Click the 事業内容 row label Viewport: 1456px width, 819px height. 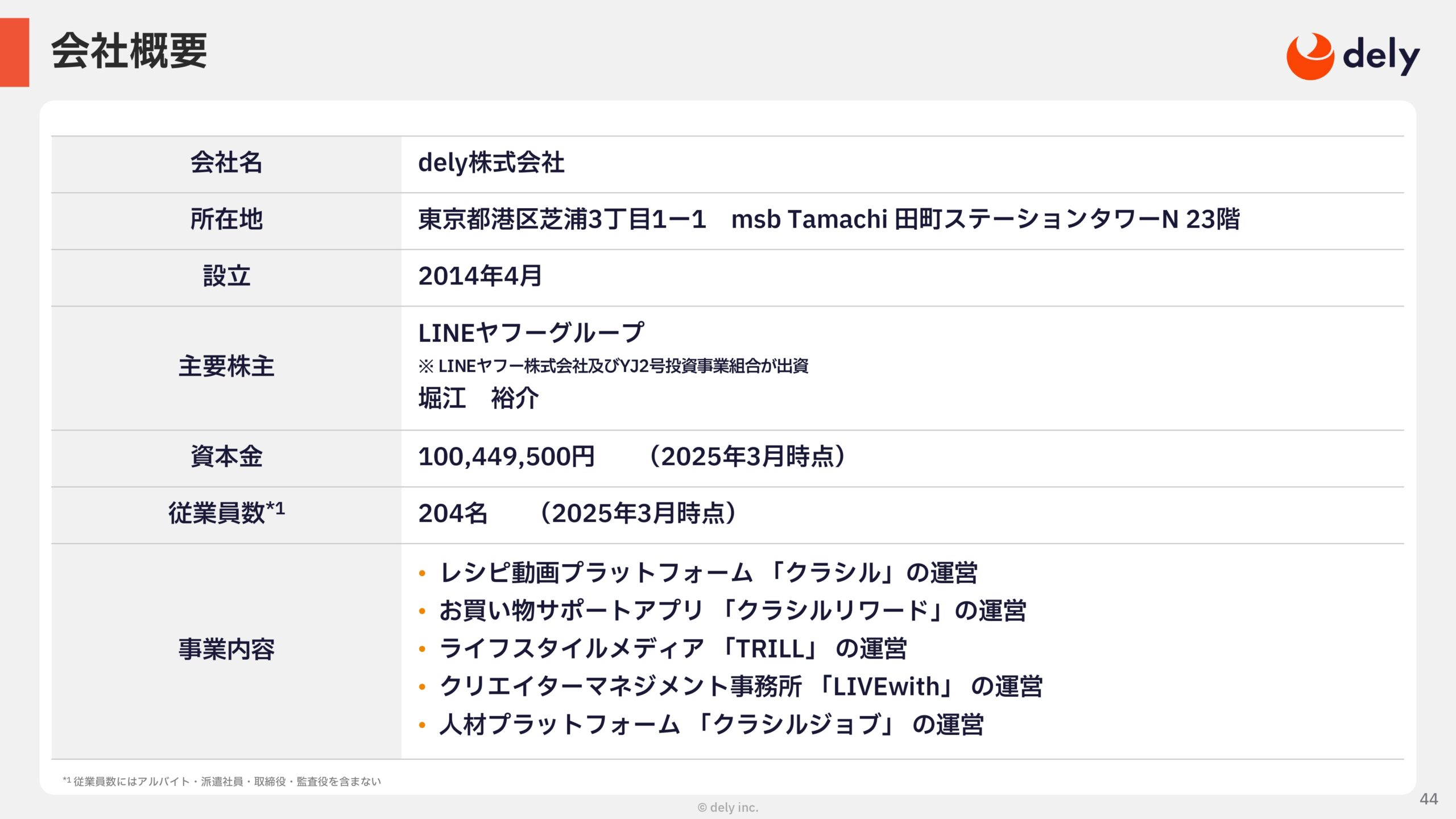click(x=226, y=650)
